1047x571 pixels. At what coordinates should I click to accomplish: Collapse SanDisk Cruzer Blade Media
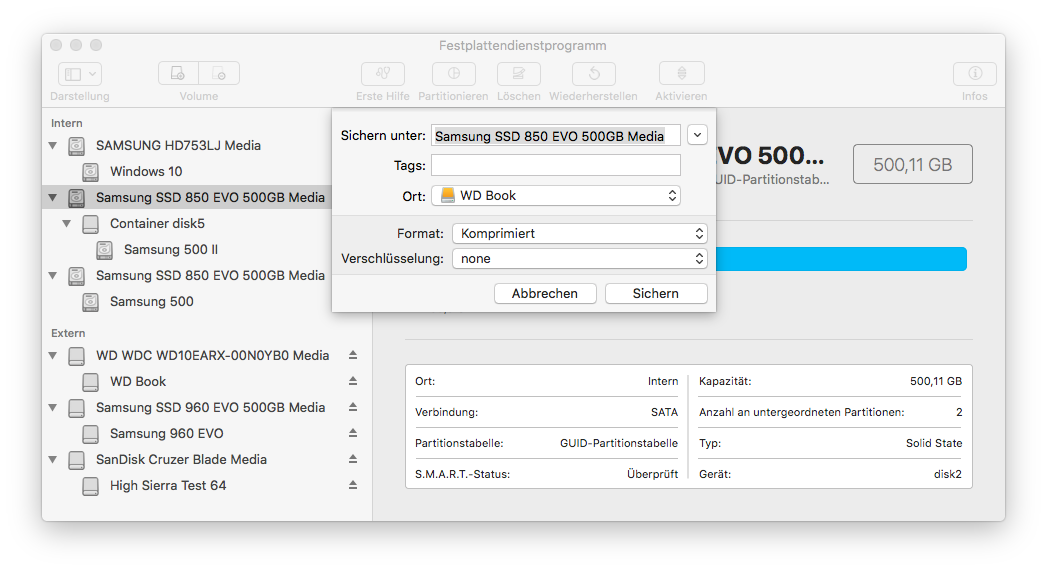(x=53, y=459)
